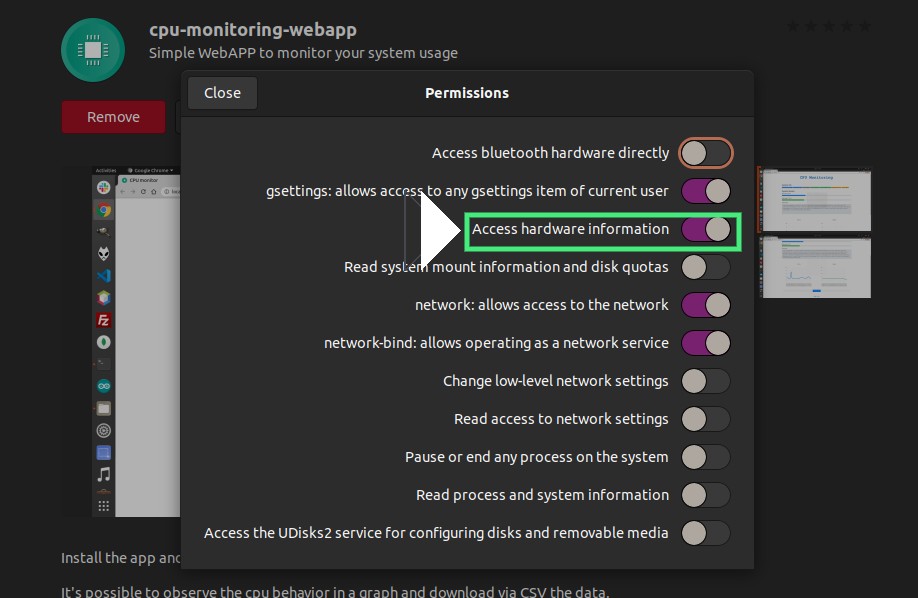Click the "Access hardware information" label

tap(570, 229)
